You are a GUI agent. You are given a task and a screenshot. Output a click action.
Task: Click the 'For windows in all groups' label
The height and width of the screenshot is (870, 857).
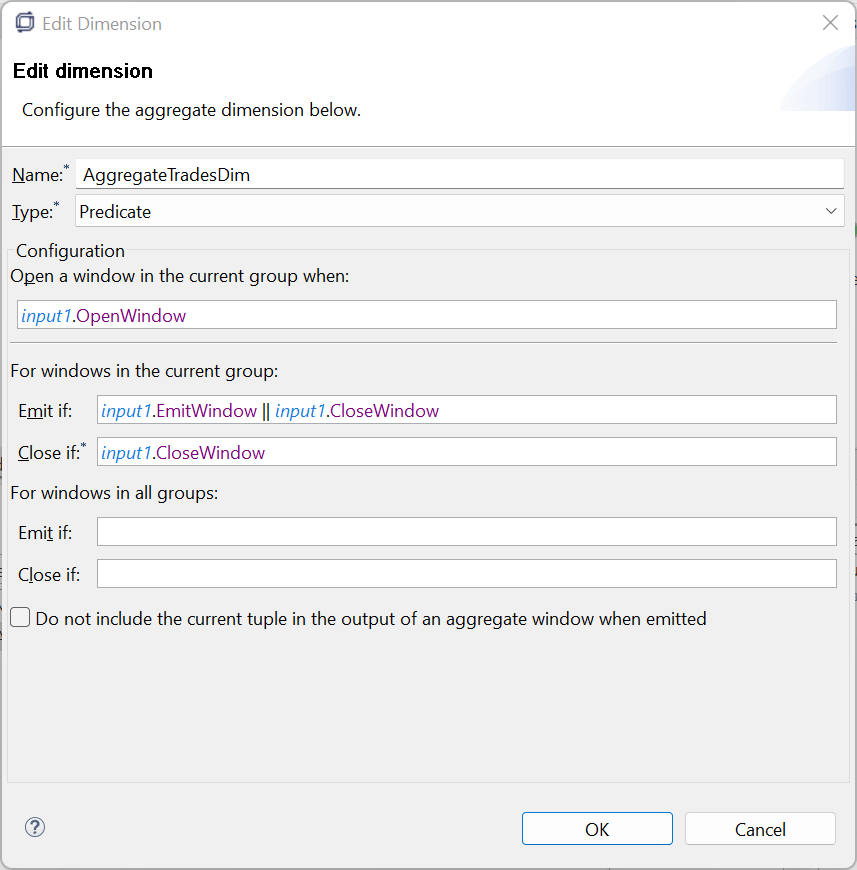coord(114,492)
